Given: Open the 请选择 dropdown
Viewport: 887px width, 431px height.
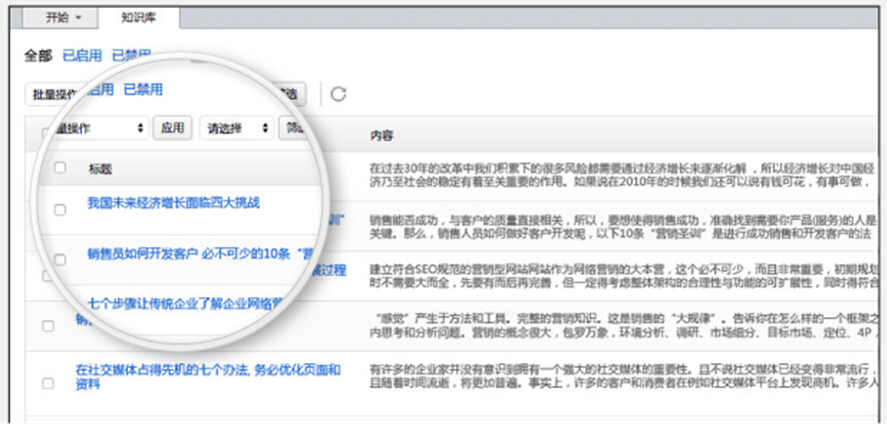Looking at the screenshot, I should click(236, 128).
